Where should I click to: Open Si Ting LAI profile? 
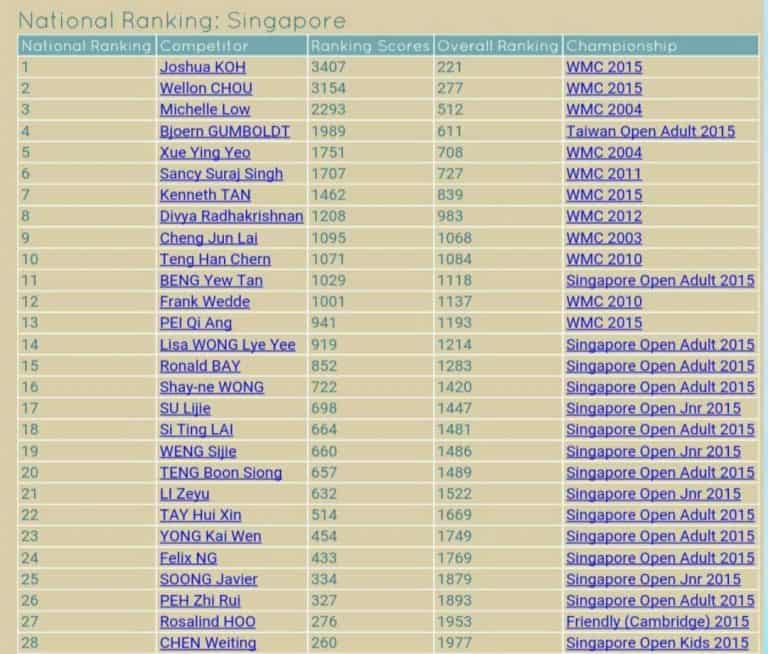click(196, 430)
